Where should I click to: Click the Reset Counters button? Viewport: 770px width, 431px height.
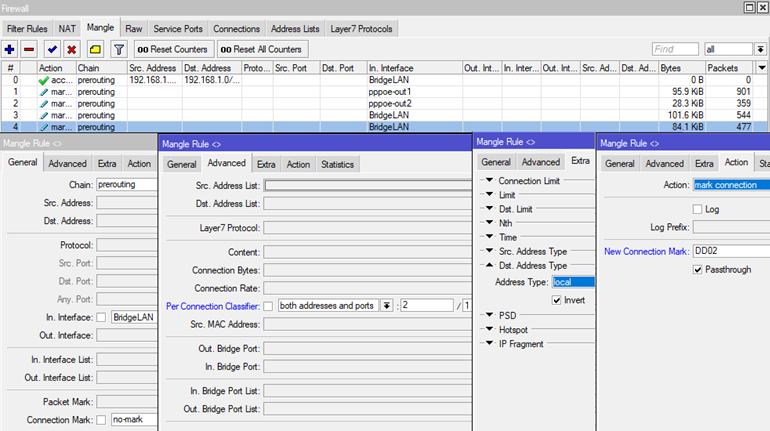[x=172, y=49]
